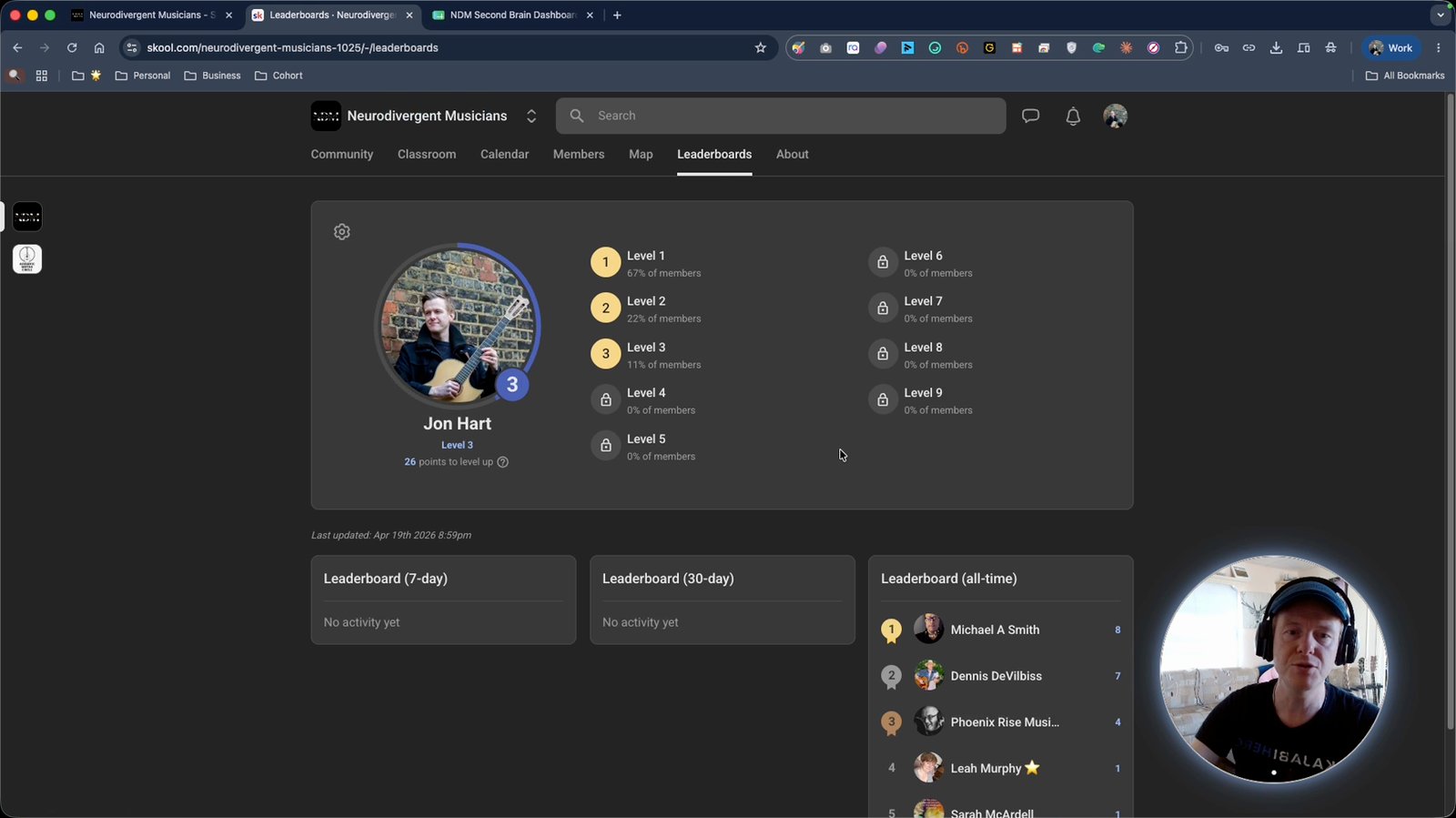Switch to NDM Second Brain Dashboard browser tab

tap(513, 15)
